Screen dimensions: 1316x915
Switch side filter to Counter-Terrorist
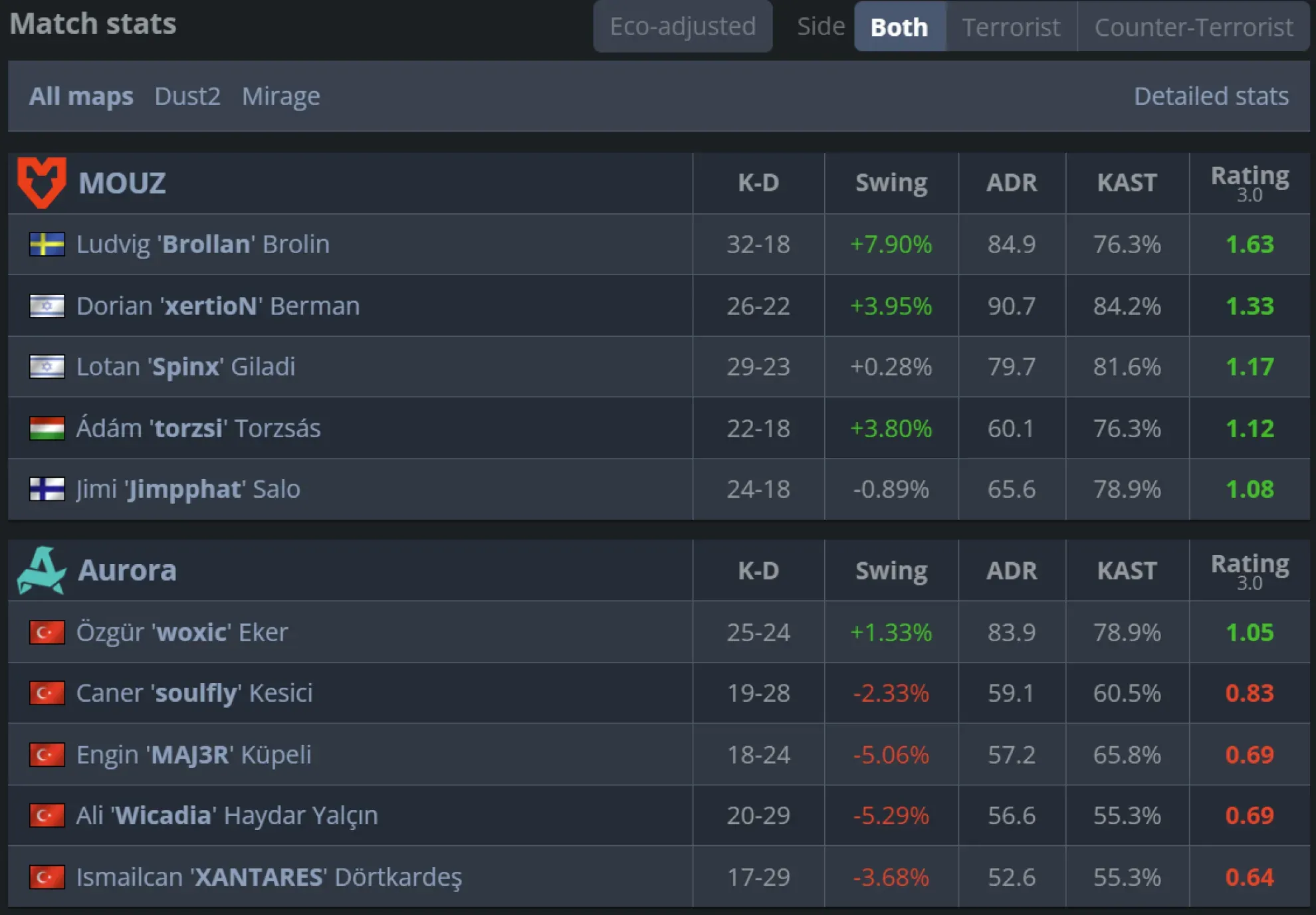(1194, 27)
